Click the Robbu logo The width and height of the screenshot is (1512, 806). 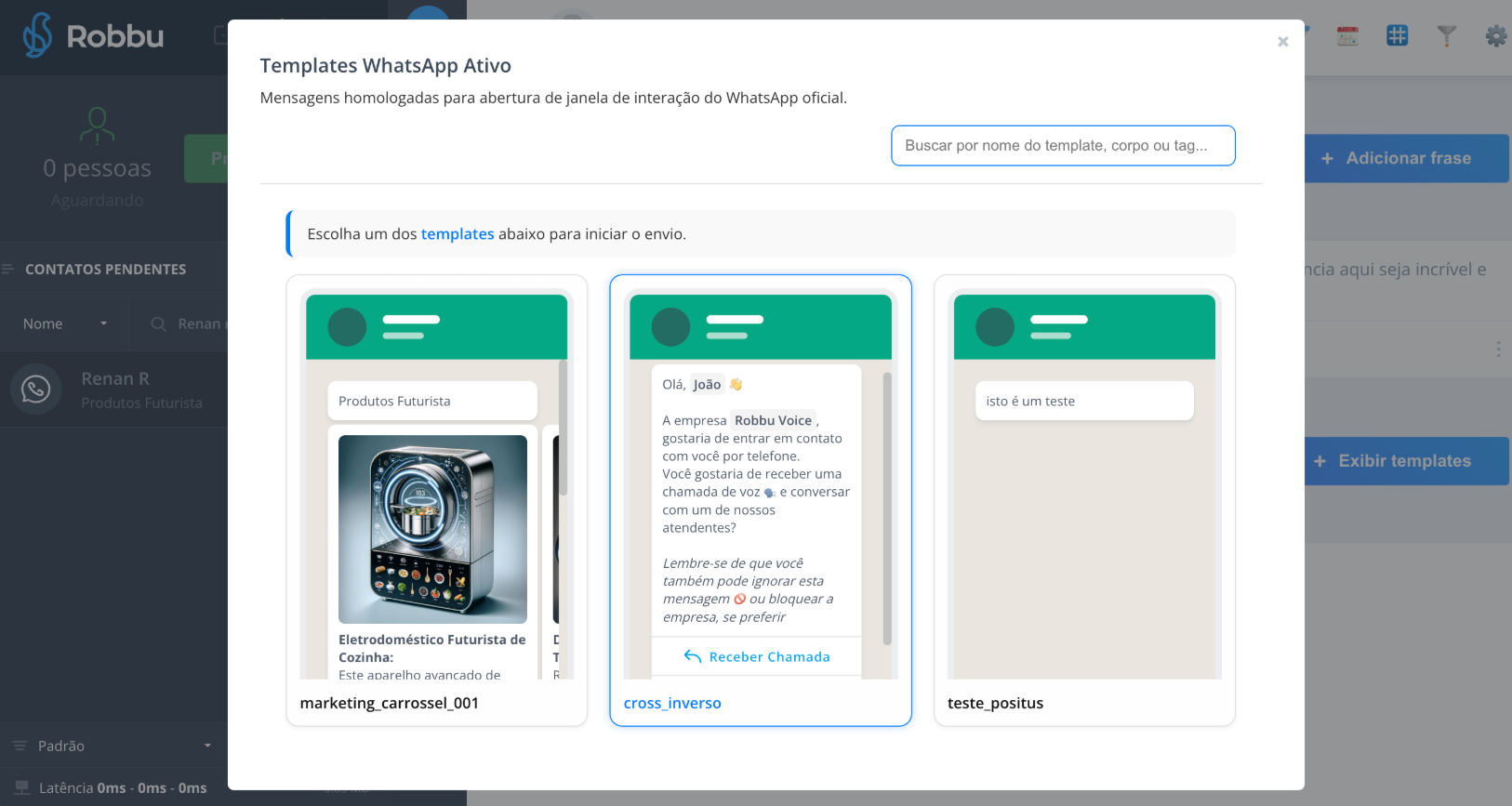click(x=93, y=36)
